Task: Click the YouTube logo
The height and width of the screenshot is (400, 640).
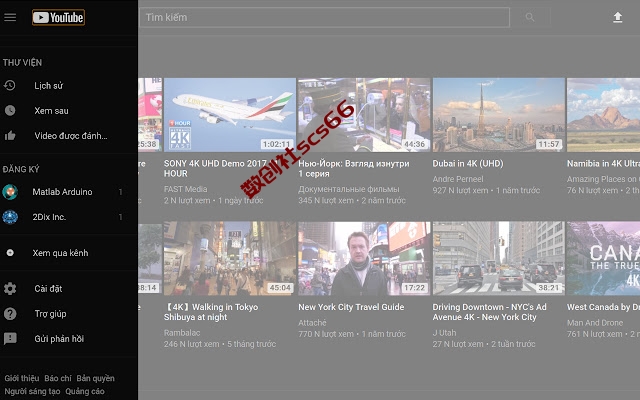Action: (58, 18)
